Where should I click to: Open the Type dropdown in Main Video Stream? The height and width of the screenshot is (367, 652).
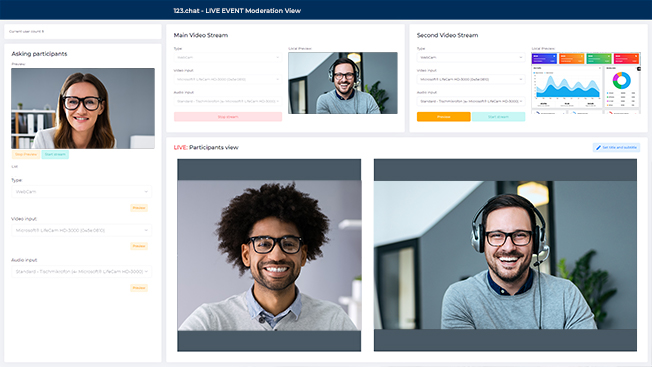(227, 57)
